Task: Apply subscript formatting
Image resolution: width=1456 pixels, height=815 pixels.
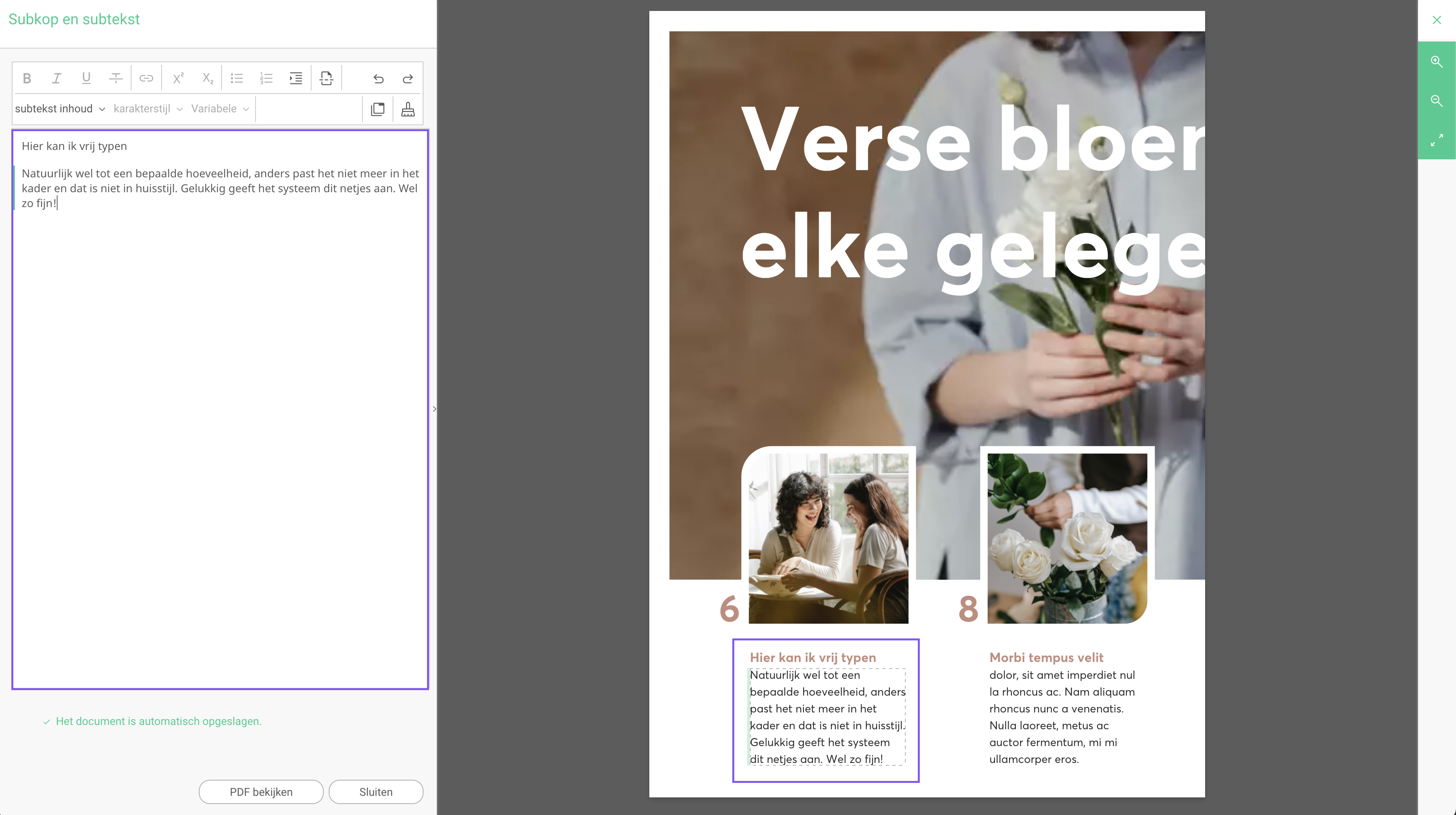Action: 208,78
